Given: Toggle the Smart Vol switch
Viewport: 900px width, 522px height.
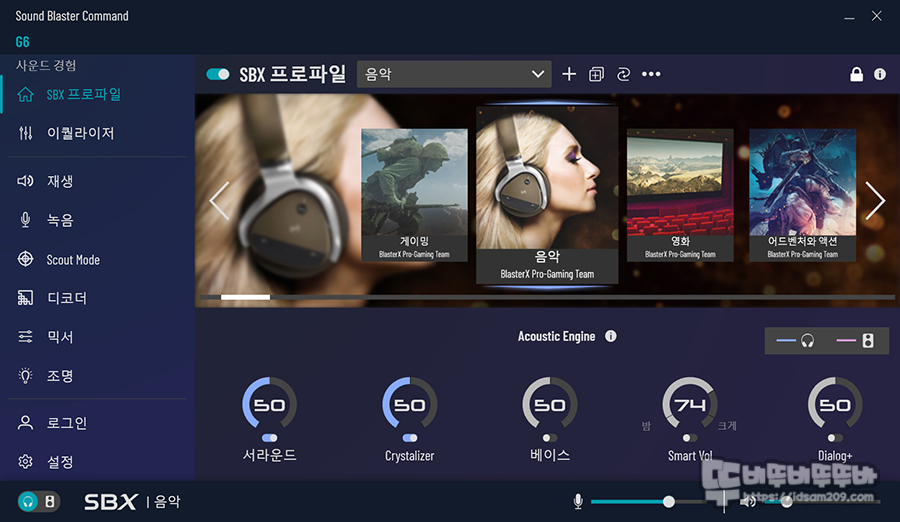Looking at the screenshot, I should click(689, 438).
